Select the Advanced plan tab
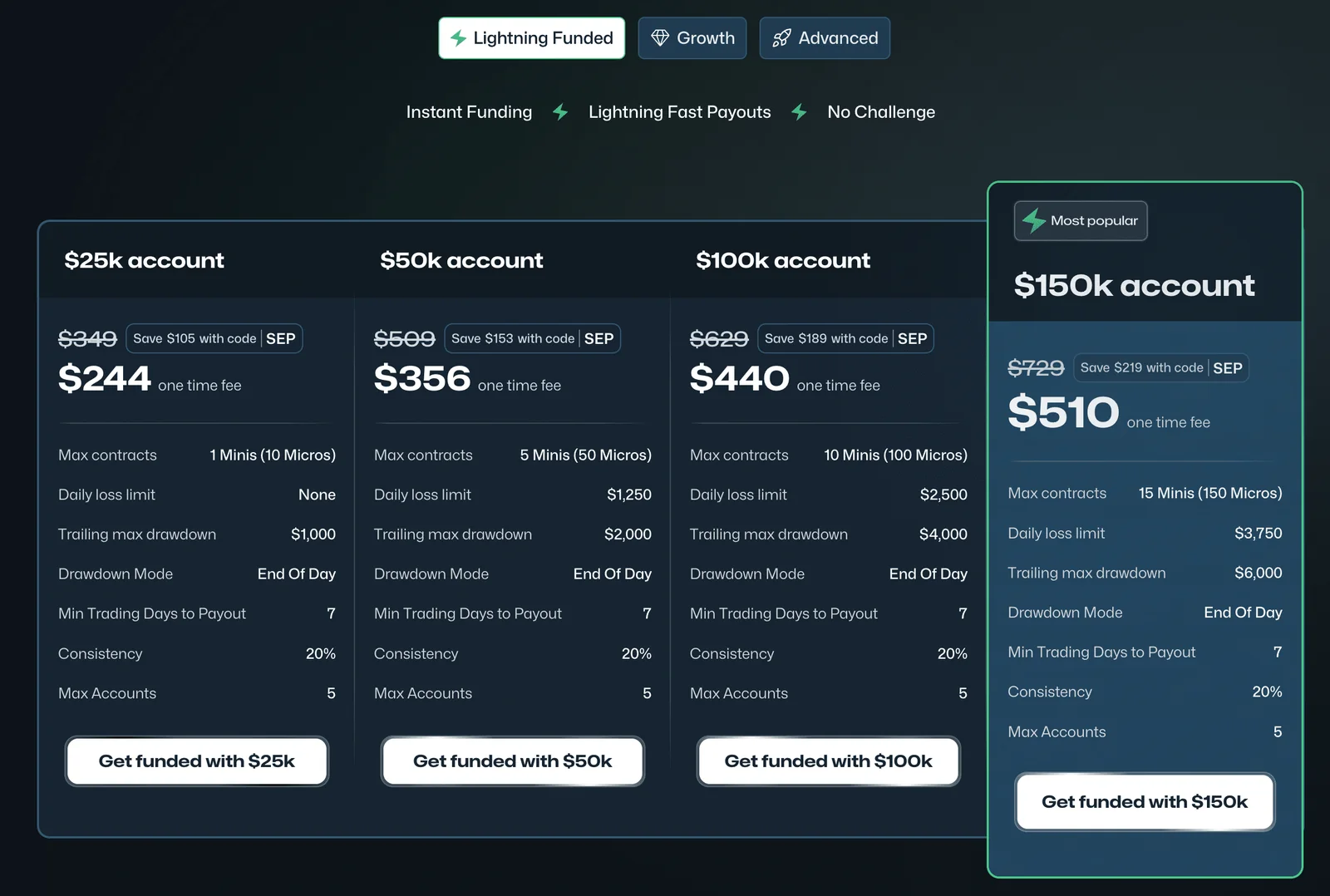Screen dimensions: 1330x896 tap(825, 38)
